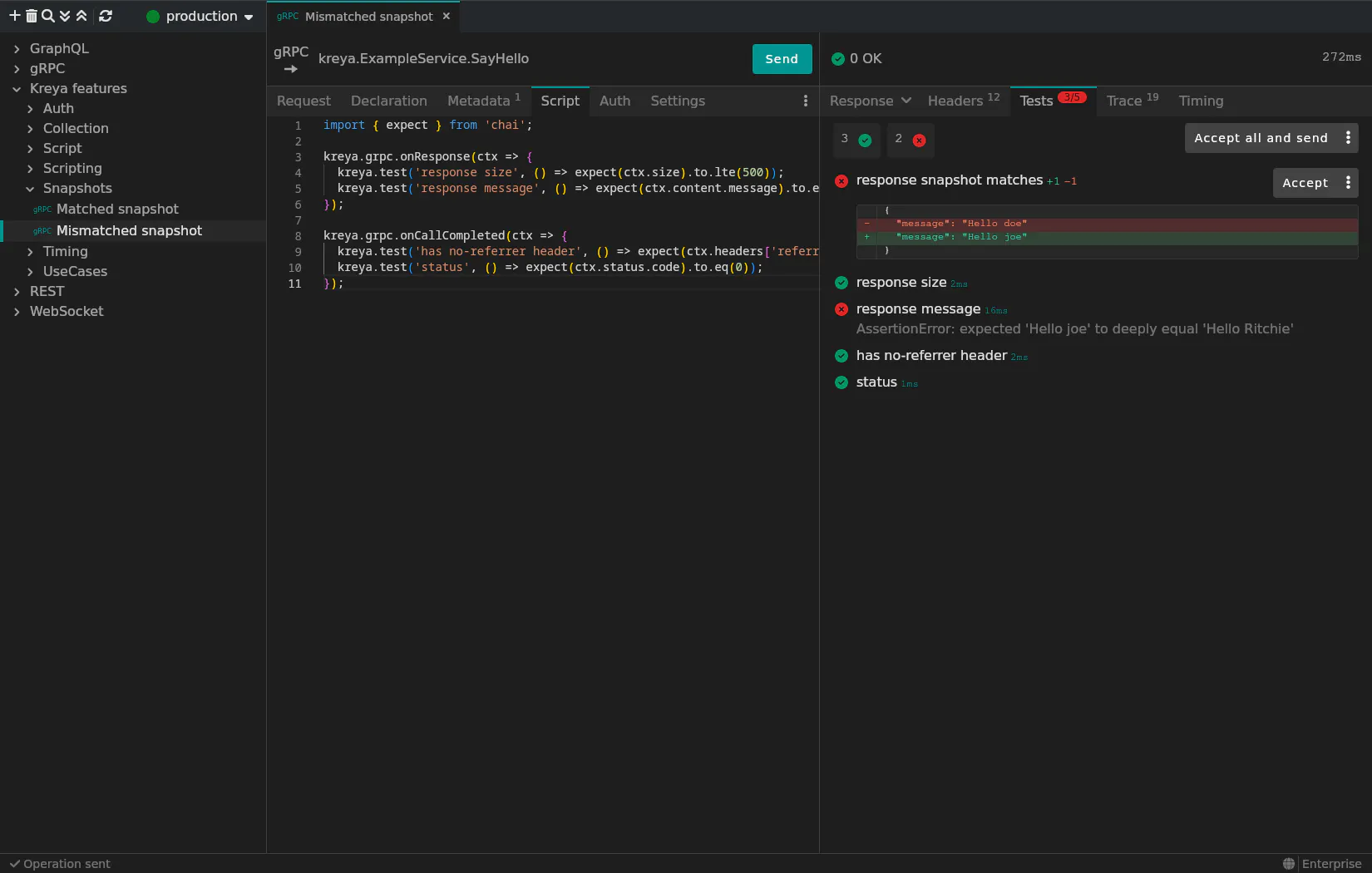Click the removed "Hello doe" diff line

[x=1108, y=224]
